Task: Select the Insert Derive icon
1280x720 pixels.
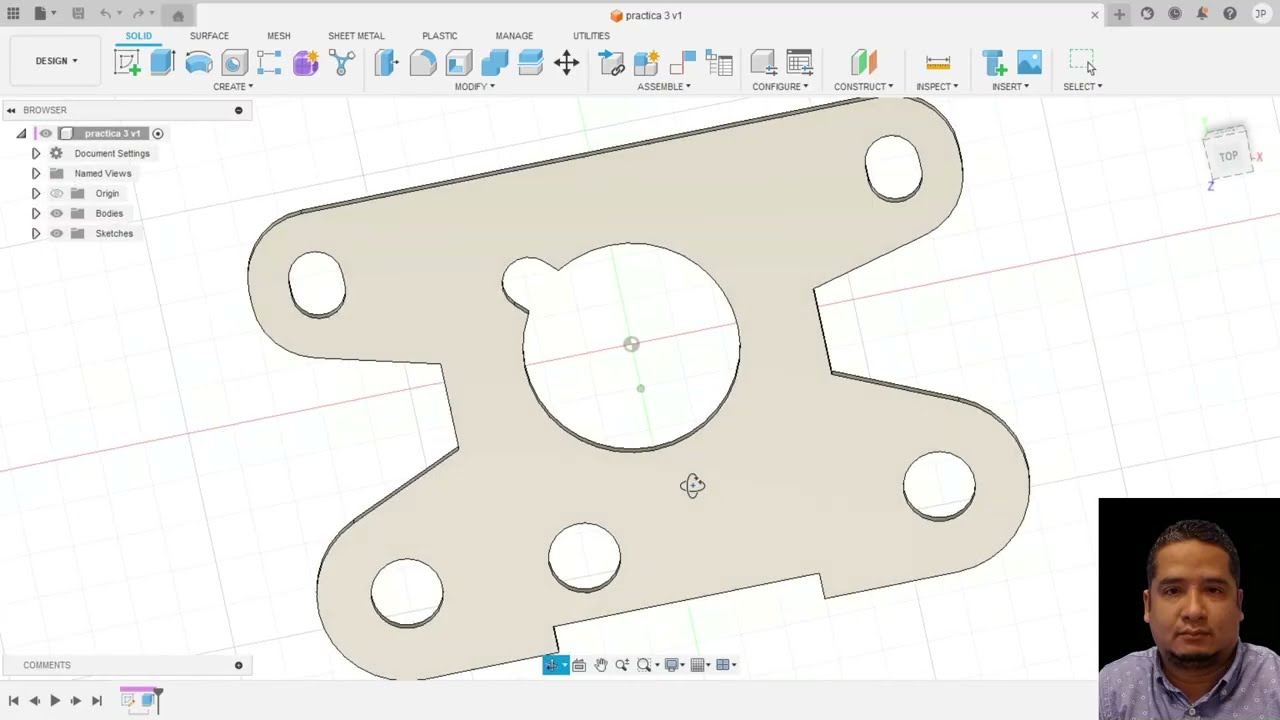Action: [x=993, y=63]
